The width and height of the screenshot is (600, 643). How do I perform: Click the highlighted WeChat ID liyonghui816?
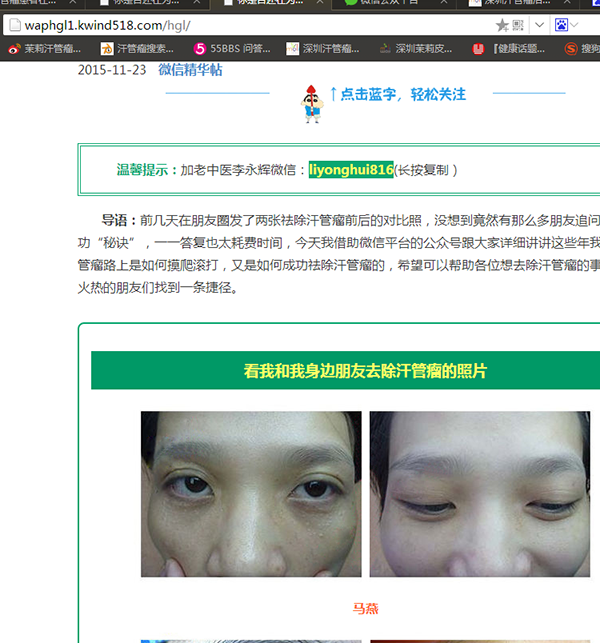pos(351,169)
